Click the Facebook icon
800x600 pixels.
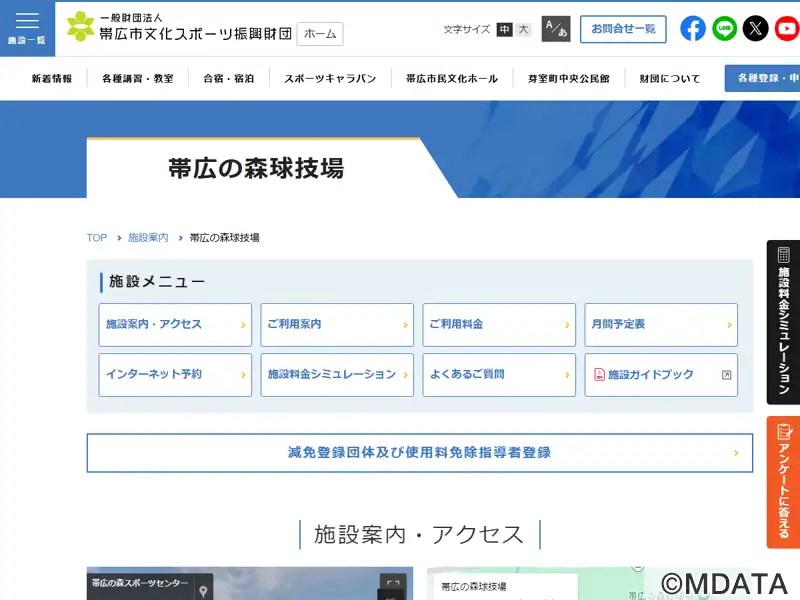click(693, 29)
